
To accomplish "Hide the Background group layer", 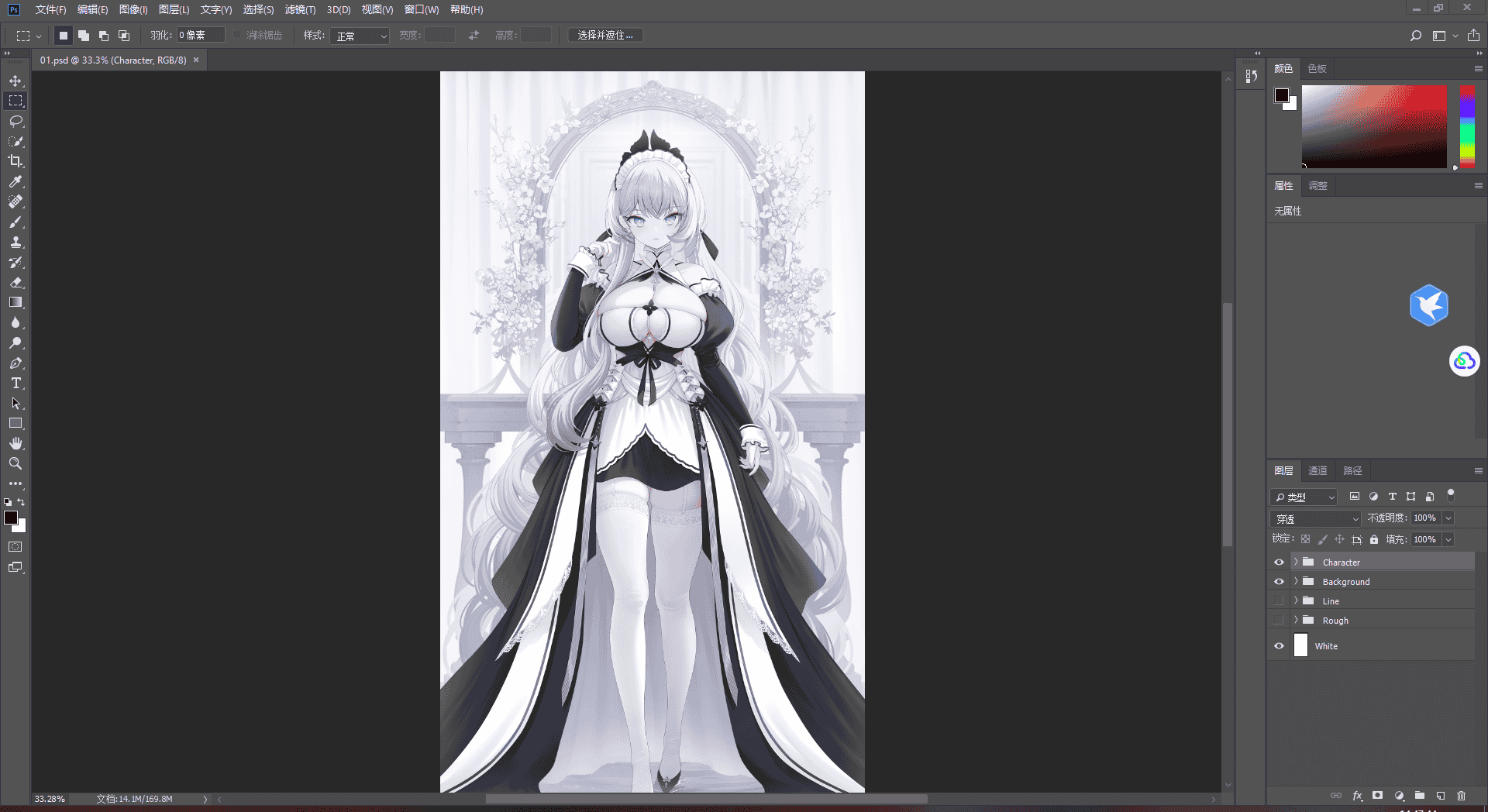I will (1279, 582).
